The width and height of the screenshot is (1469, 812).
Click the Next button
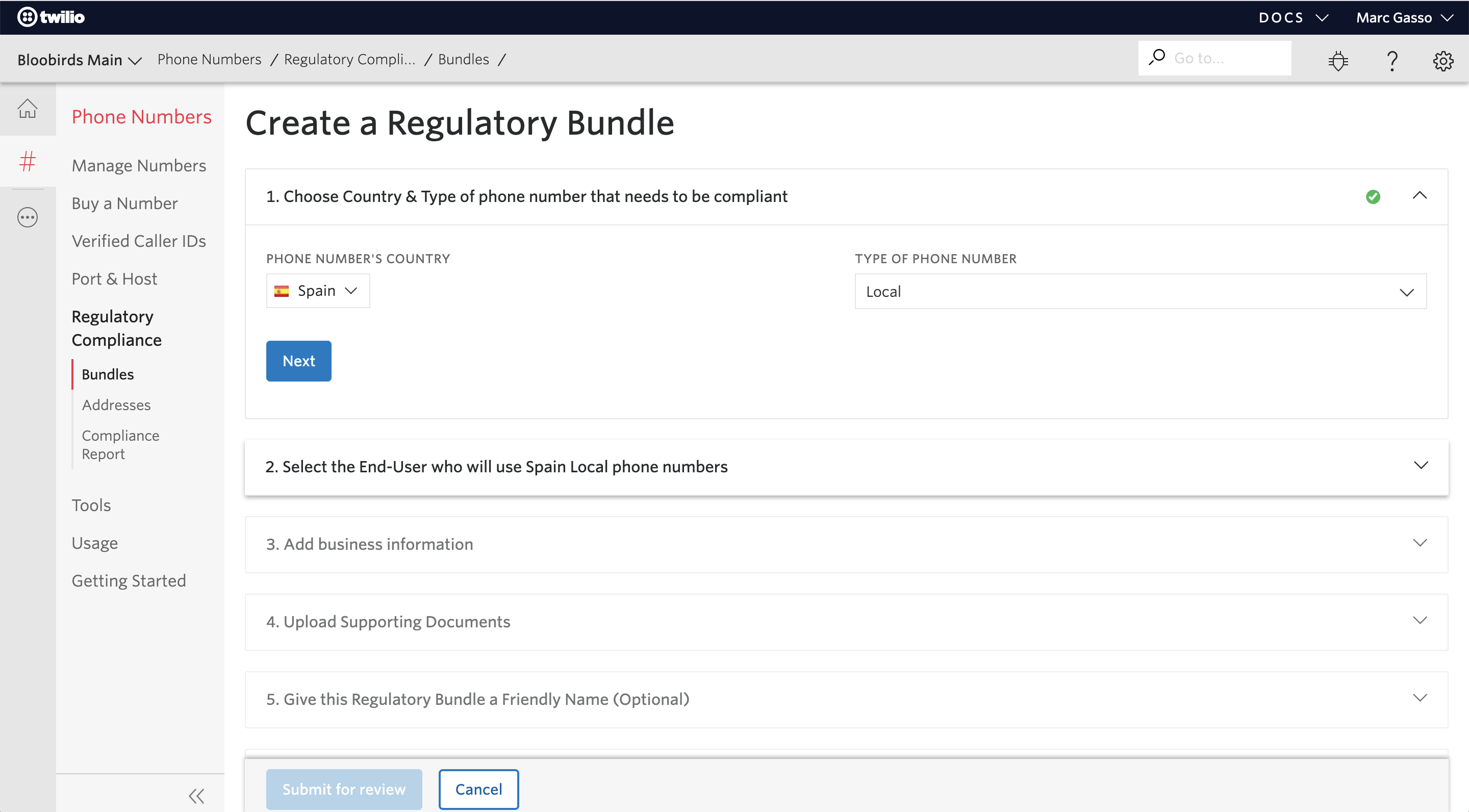coord(299,361)
